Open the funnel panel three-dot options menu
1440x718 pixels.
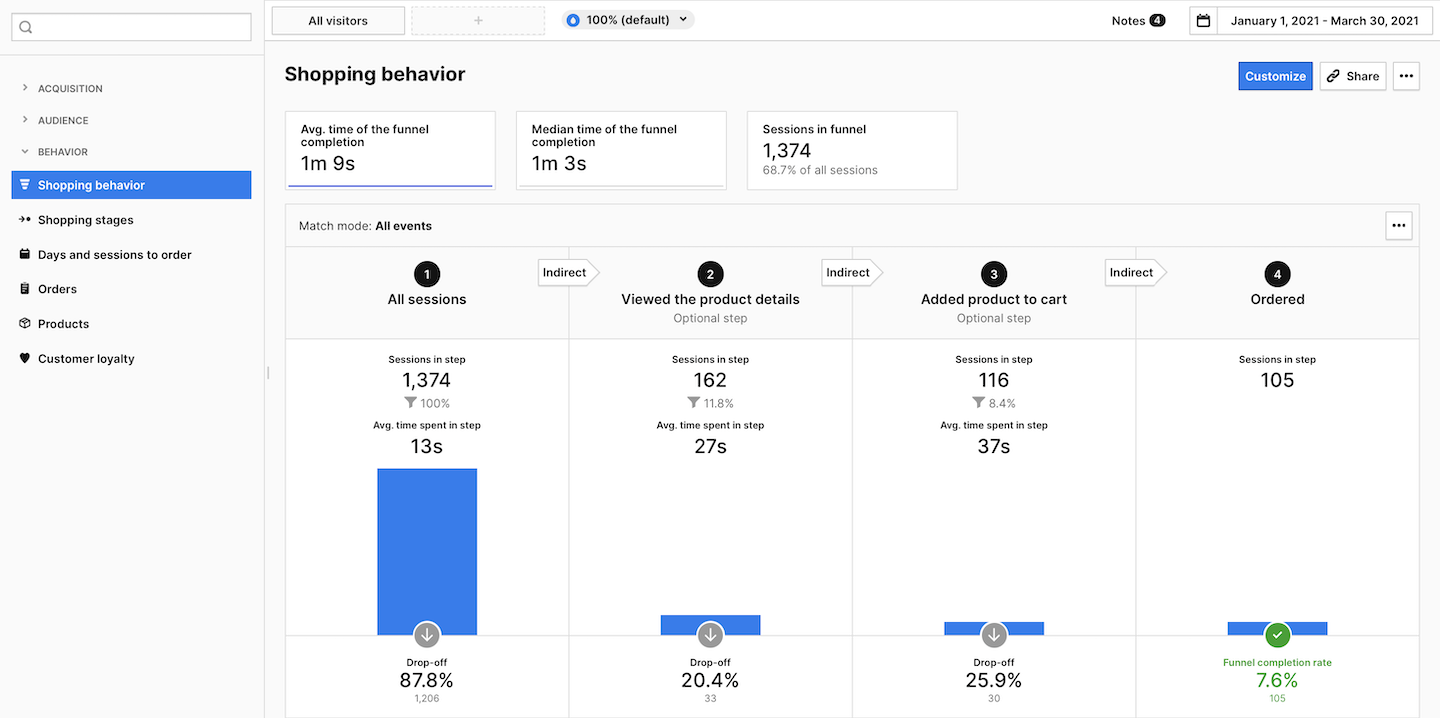pos(1398,226)
